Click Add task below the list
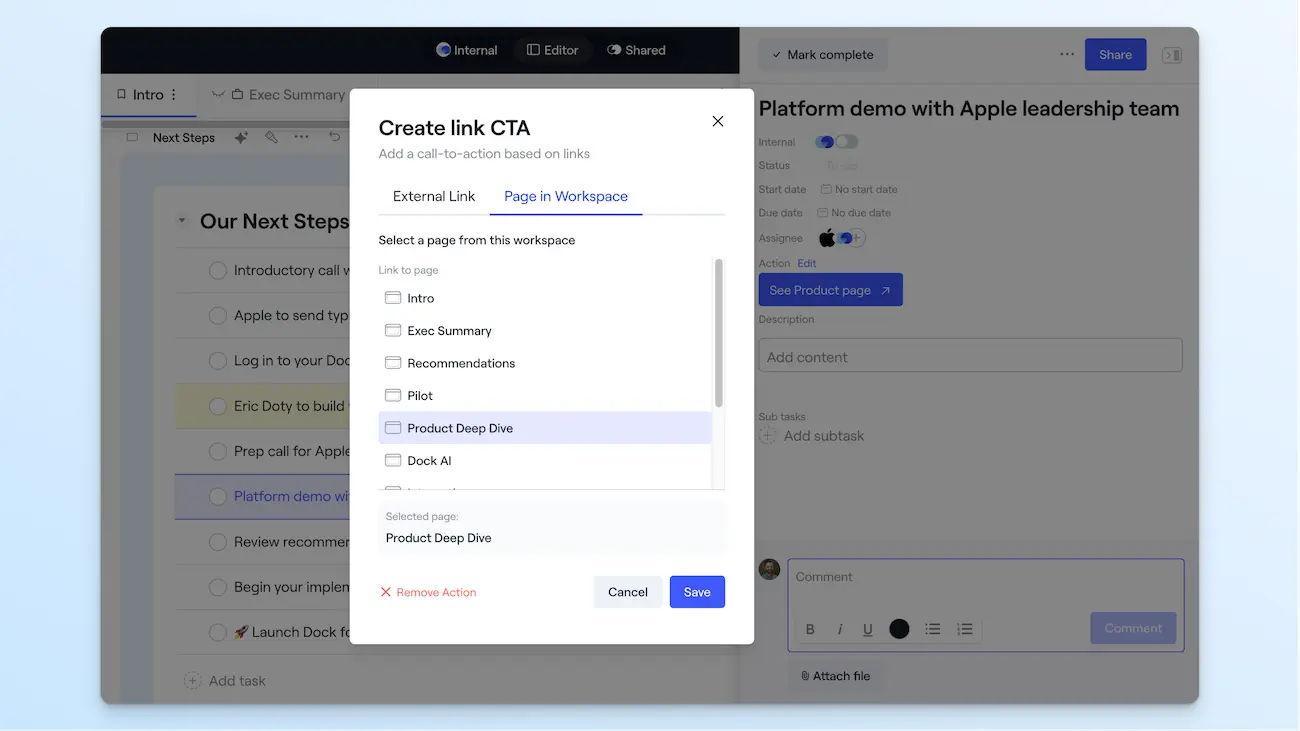 225,681
